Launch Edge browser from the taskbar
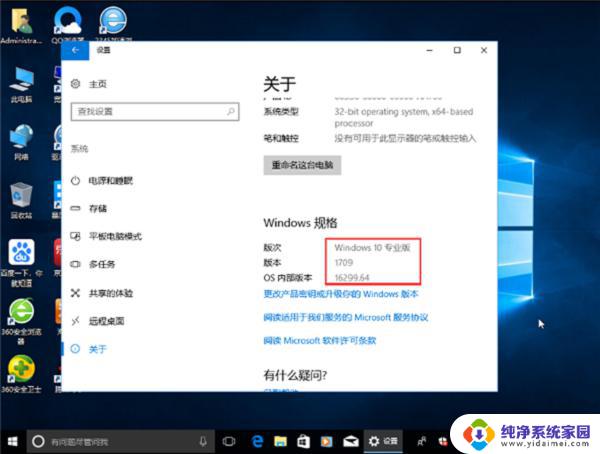 [x=257, y=440]
